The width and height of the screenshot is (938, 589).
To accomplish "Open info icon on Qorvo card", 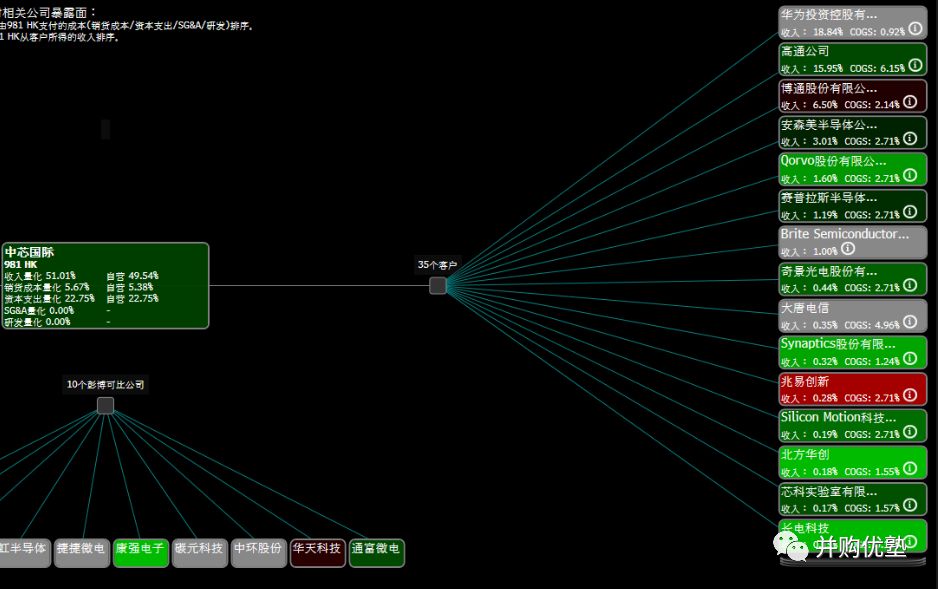I will 910,175.
